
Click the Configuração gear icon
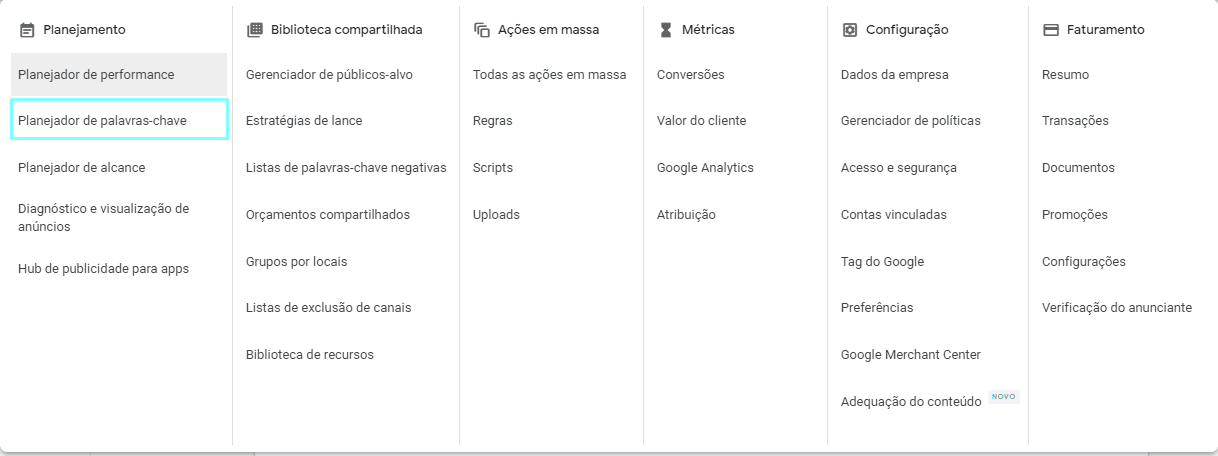coord(850,30)
